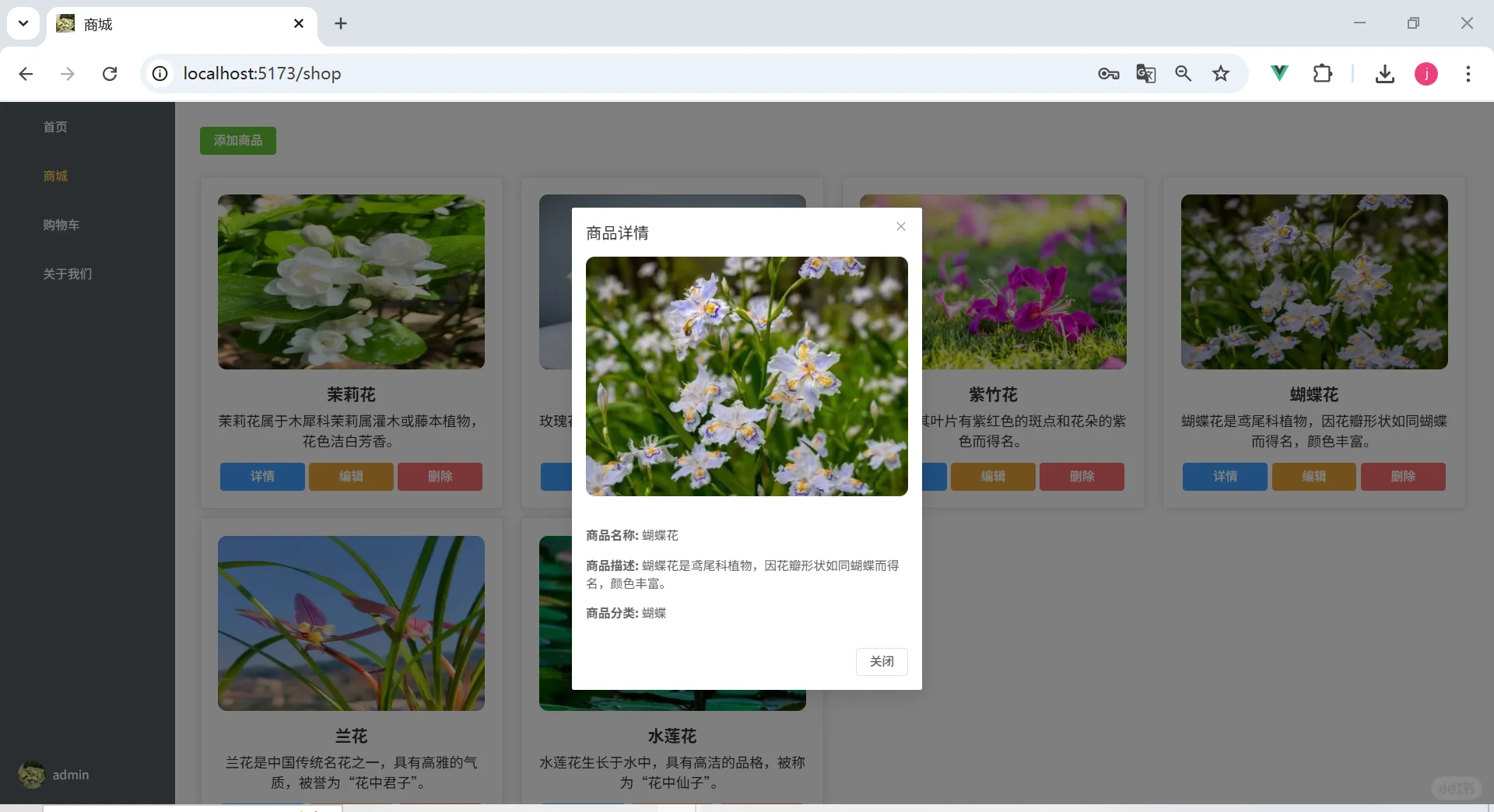
Task: Open the browser extensions puzzle icon
Action: click(1324, 73)
